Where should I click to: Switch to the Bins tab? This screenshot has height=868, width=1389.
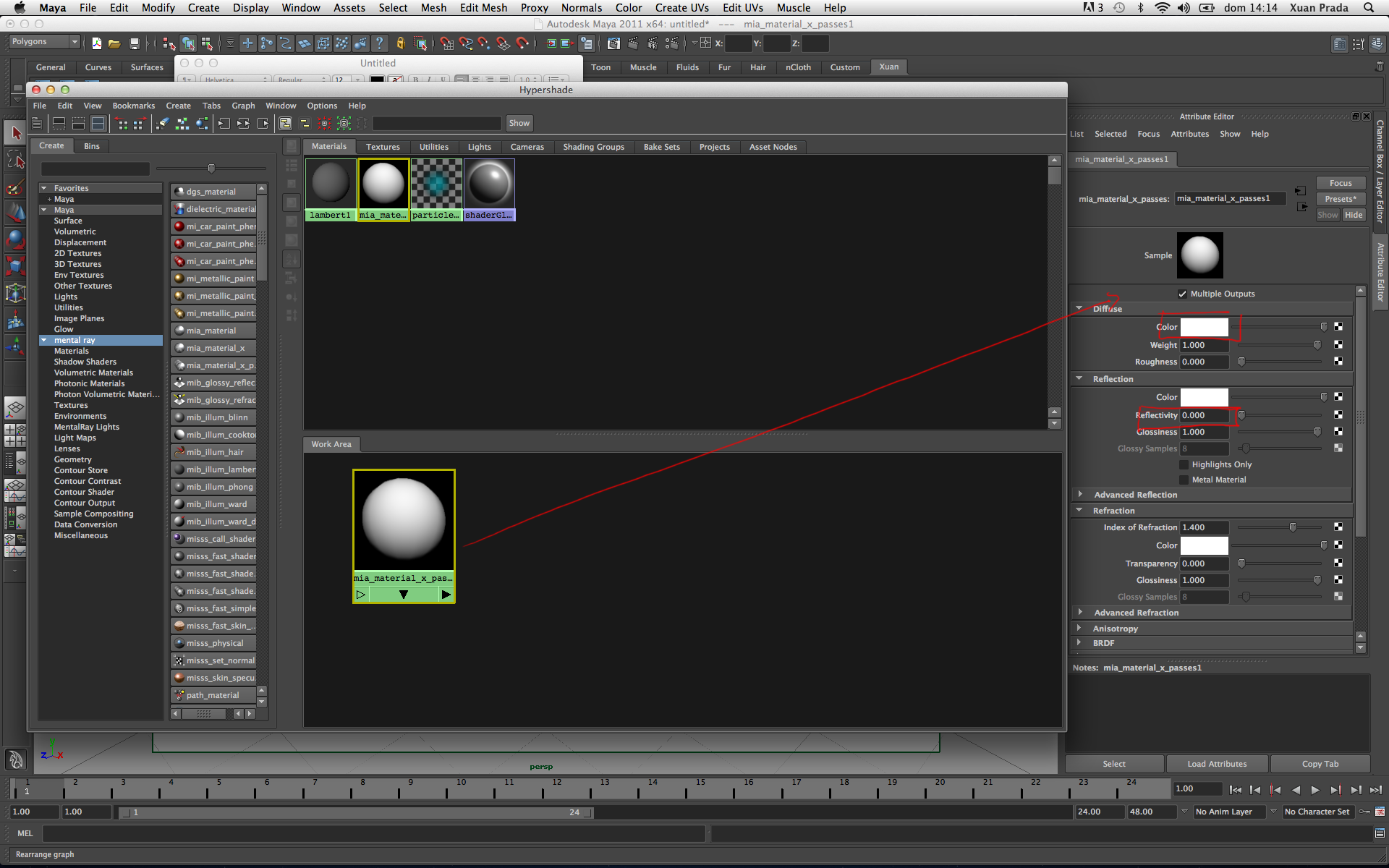click(92, 146)
